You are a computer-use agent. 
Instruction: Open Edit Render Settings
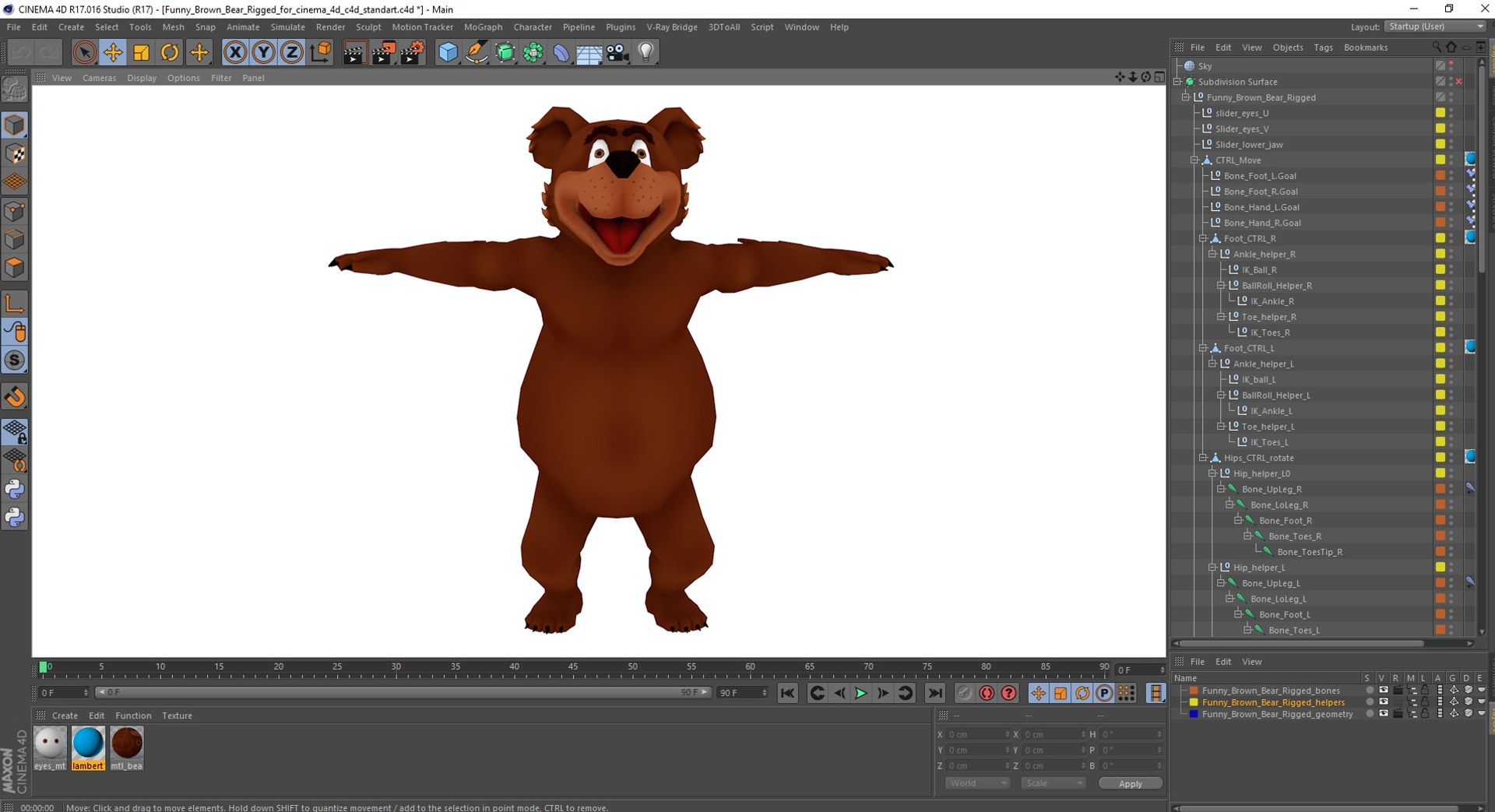[412, 53]
